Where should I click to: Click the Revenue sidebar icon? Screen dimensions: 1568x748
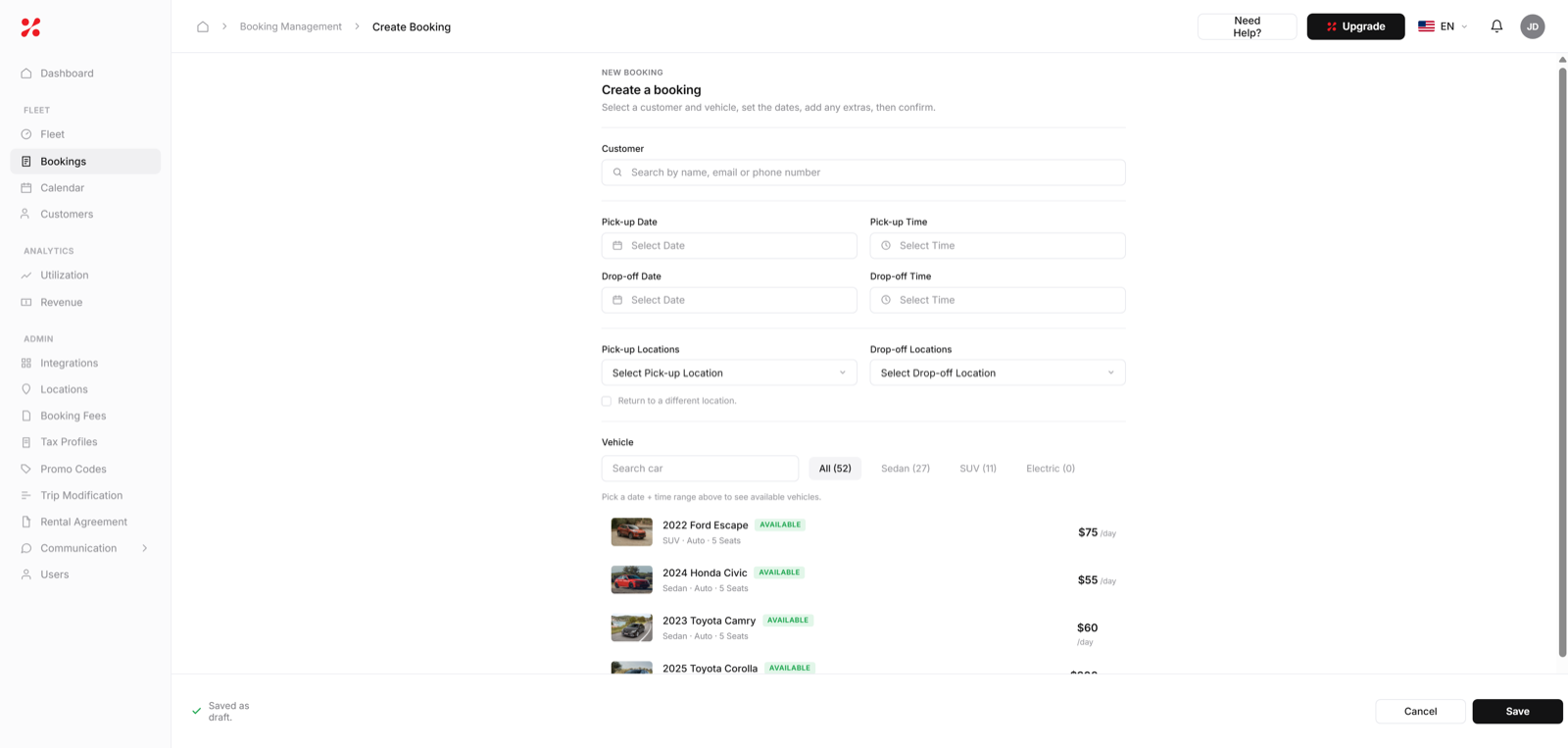(x=26, y=302)
